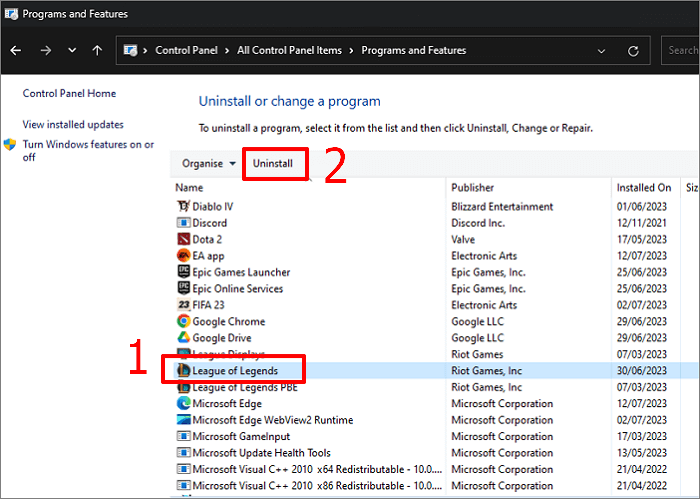Screen dimensions: 700x499
Task: Select Programs and Features breadcrumb
Action: 414,50
